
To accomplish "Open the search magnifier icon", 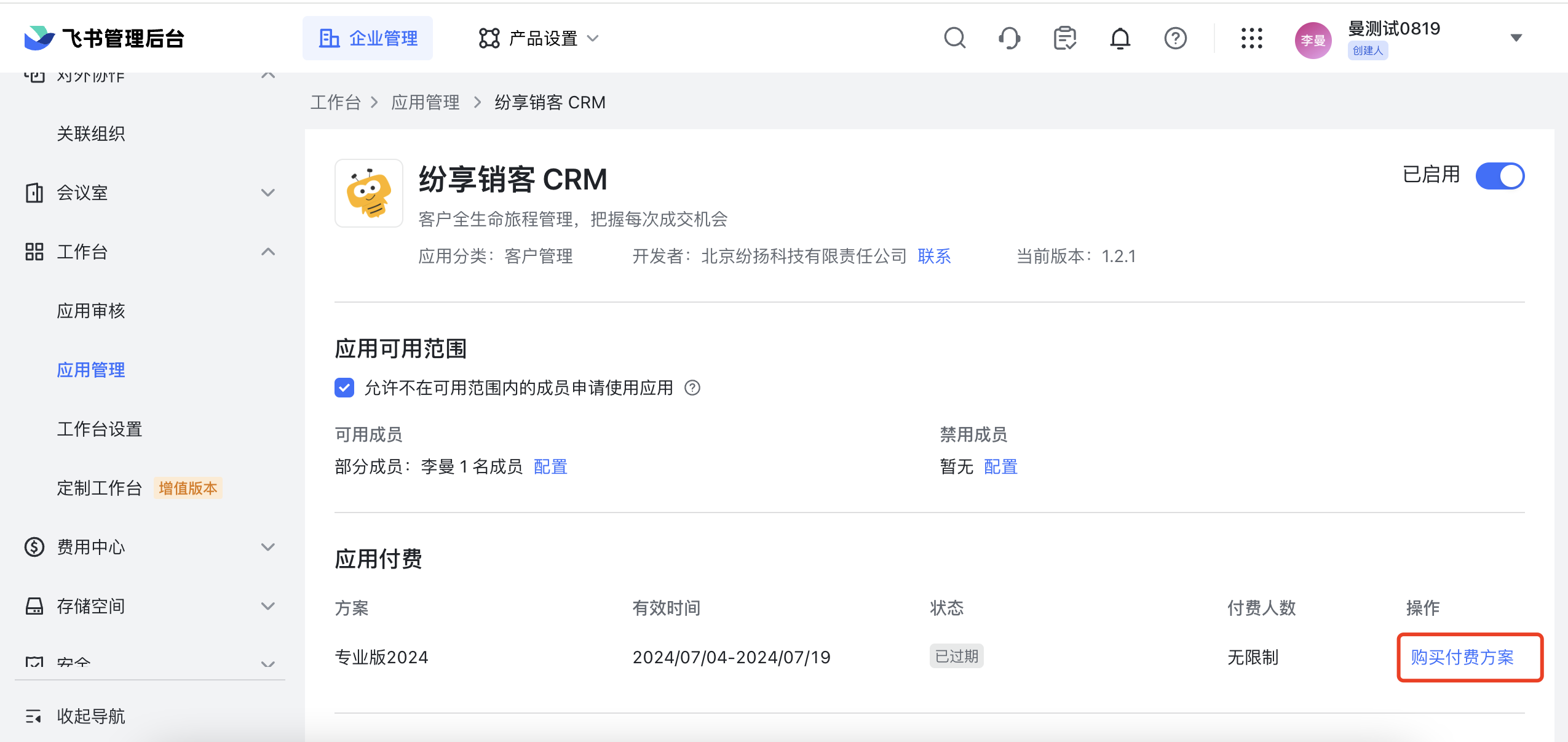I will pyautogui.click(x=954, y=38).
